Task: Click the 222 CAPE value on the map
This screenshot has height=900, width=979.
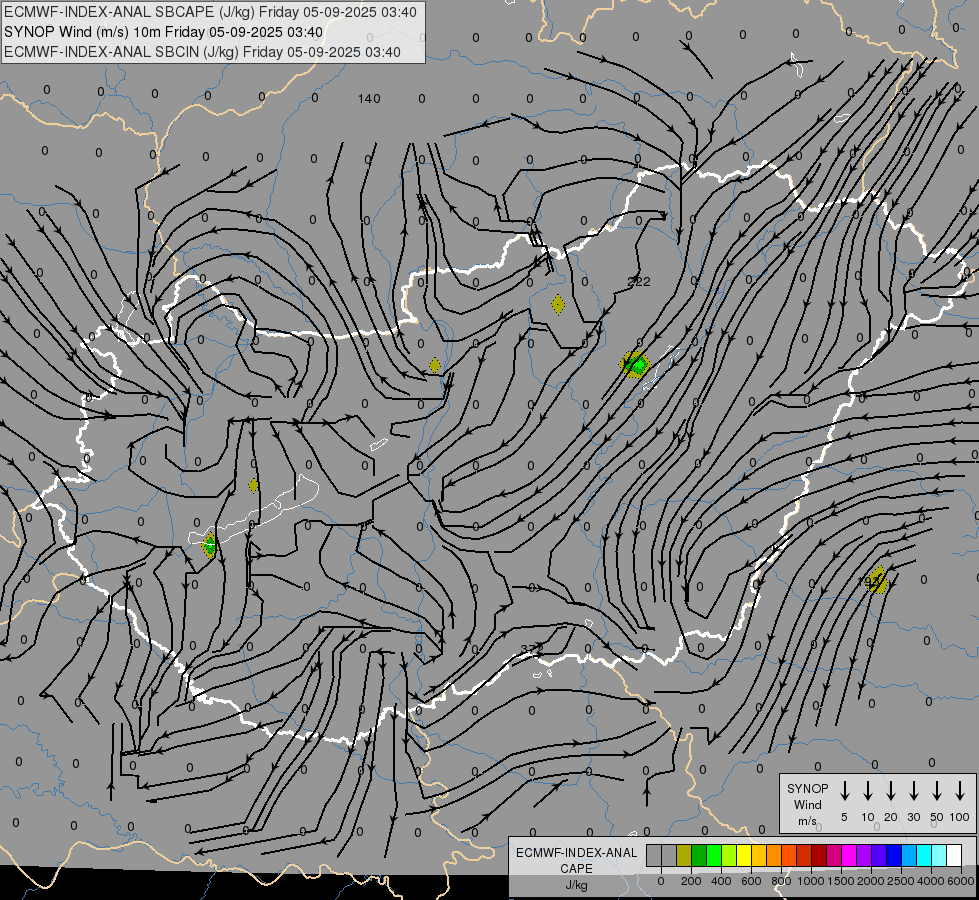Action: pyautogui.click(x=639, y=282)
